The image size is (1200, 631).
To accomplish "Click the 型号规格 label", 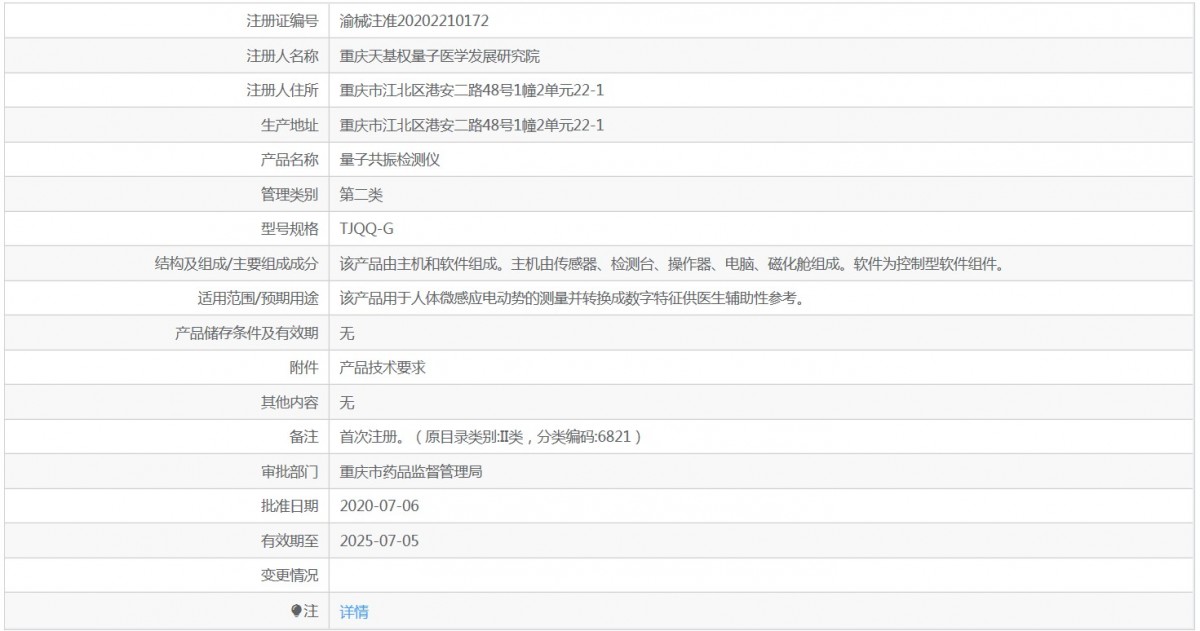I will 290,229.
